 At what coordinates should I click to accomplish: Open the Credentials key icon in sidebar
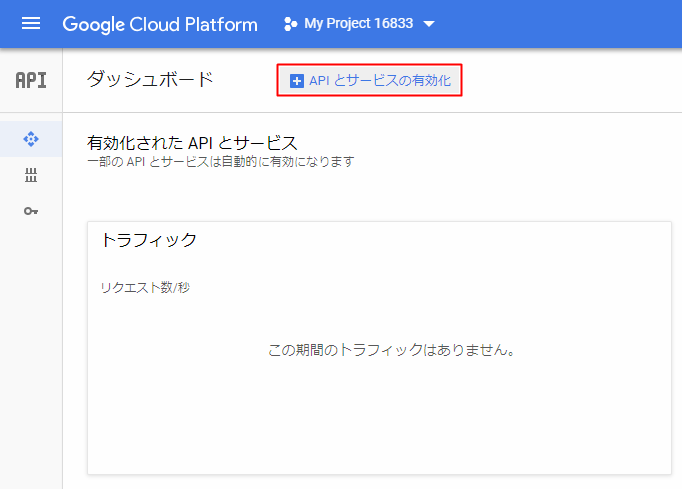click(x=31, y=211)
